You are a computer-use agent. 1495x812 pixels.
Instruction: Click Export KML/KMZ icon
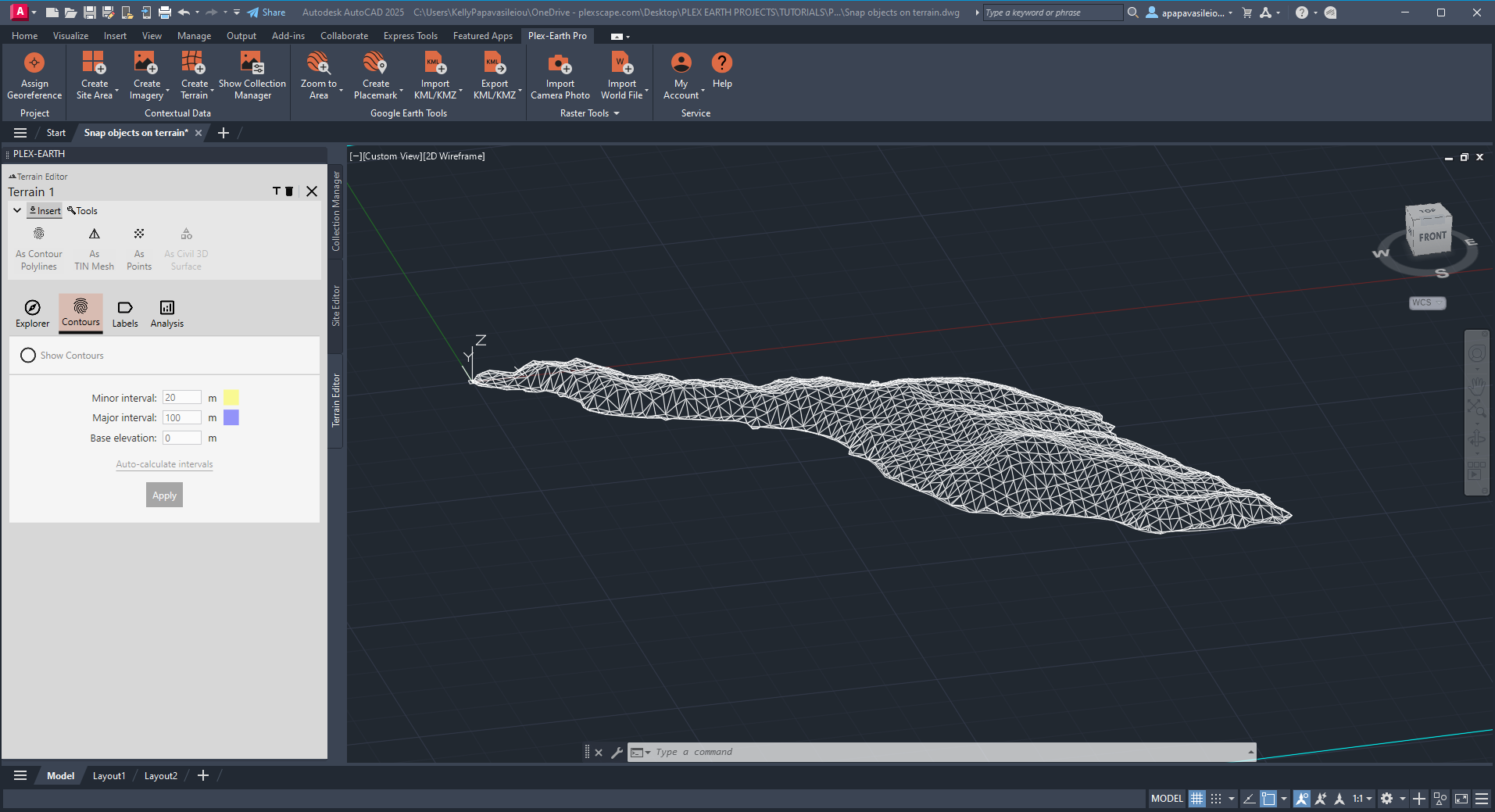tap(494, 63)
